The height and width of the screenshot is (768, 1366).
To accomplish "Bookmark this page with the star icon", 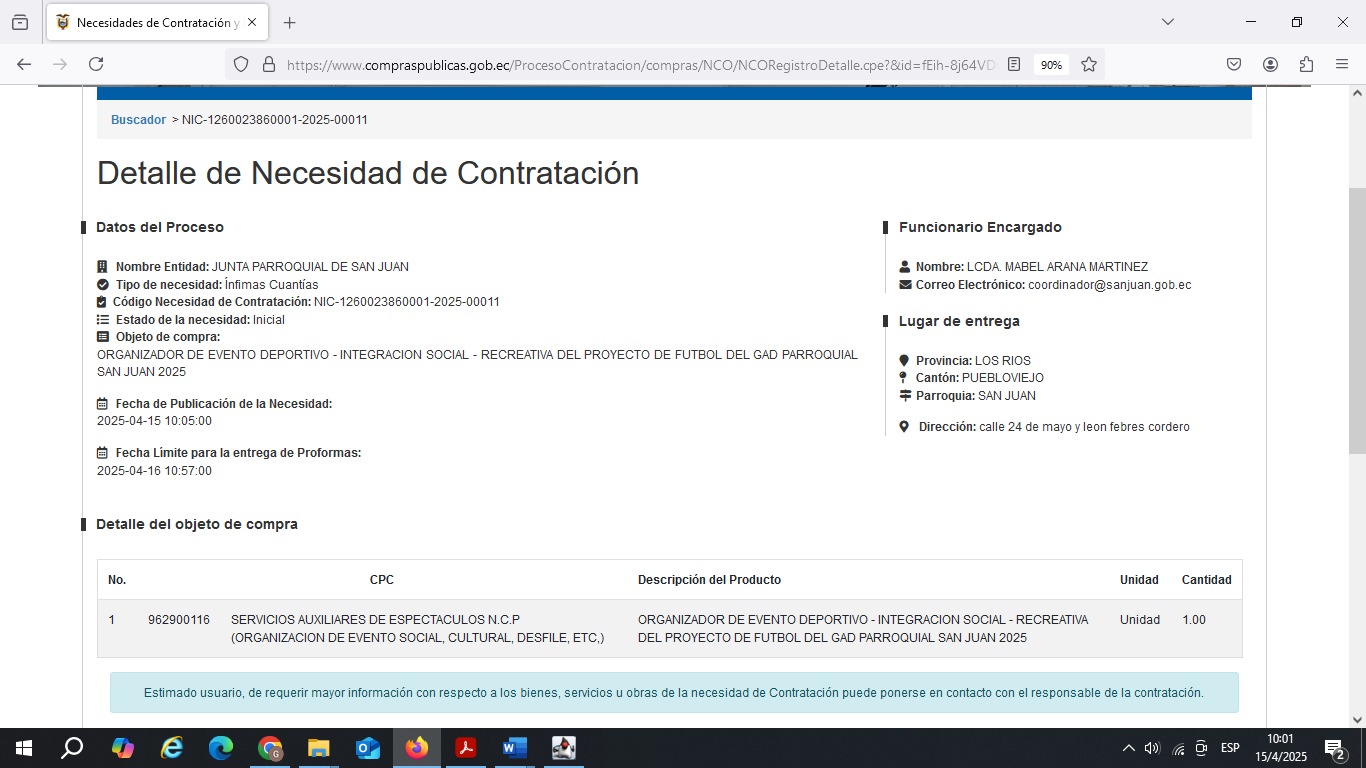I will [x=1089, y=64].
